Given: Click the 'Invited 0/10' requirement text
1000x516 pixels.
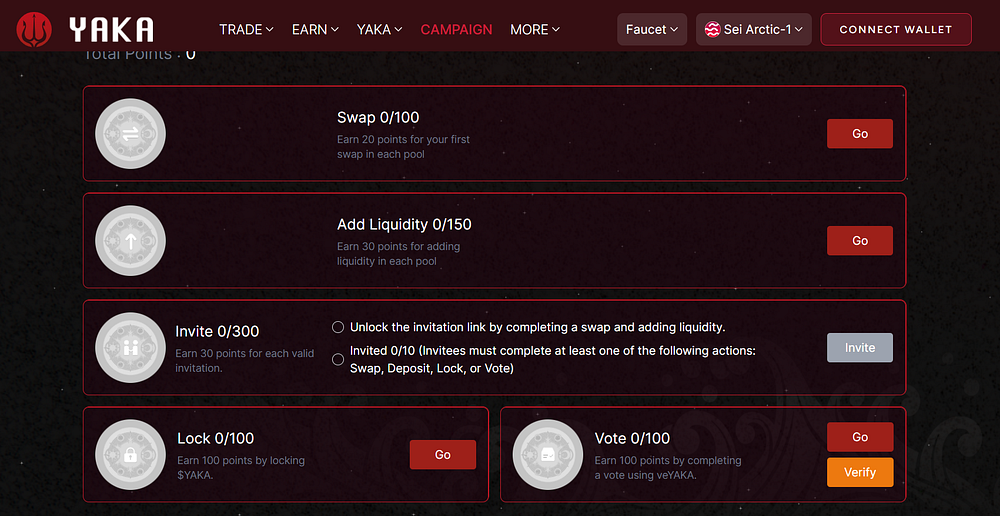Looking at the screenshot, I should (x=553, y=360).
